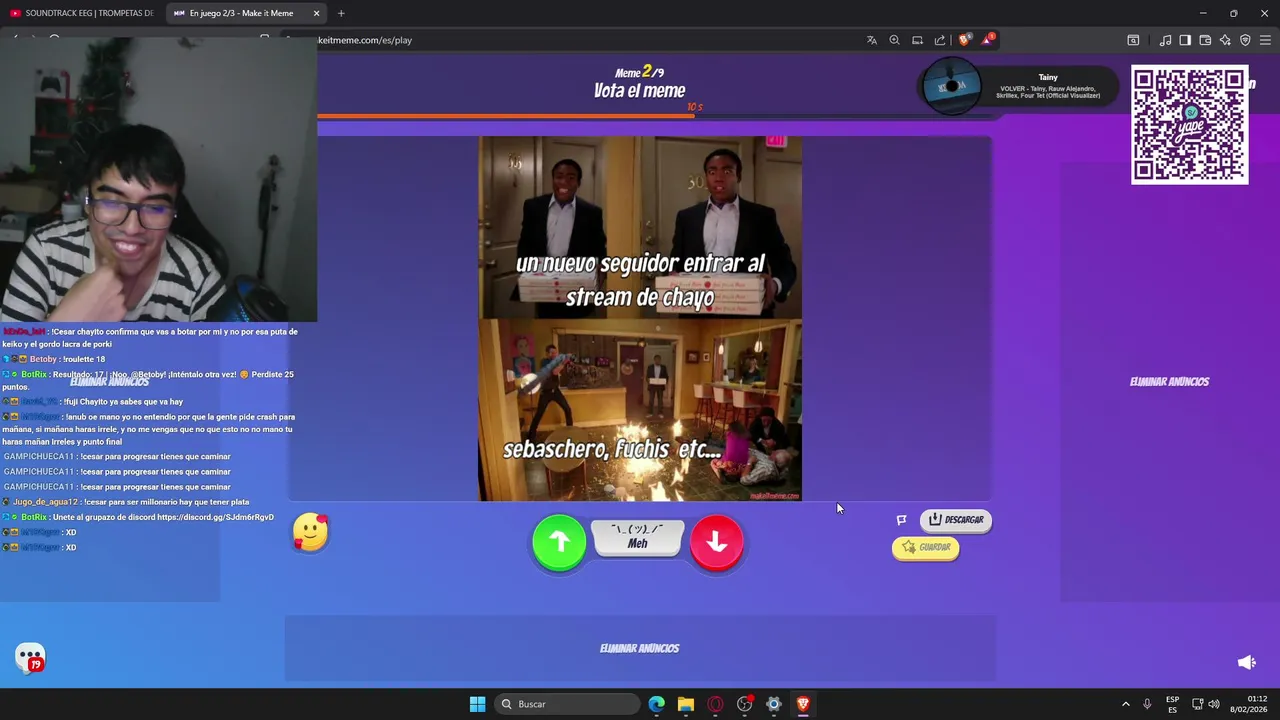Screen dimensions: 1280x720
Task: Click the Yape QR code
Action: pyautogui.click(x=1190, y=125)
